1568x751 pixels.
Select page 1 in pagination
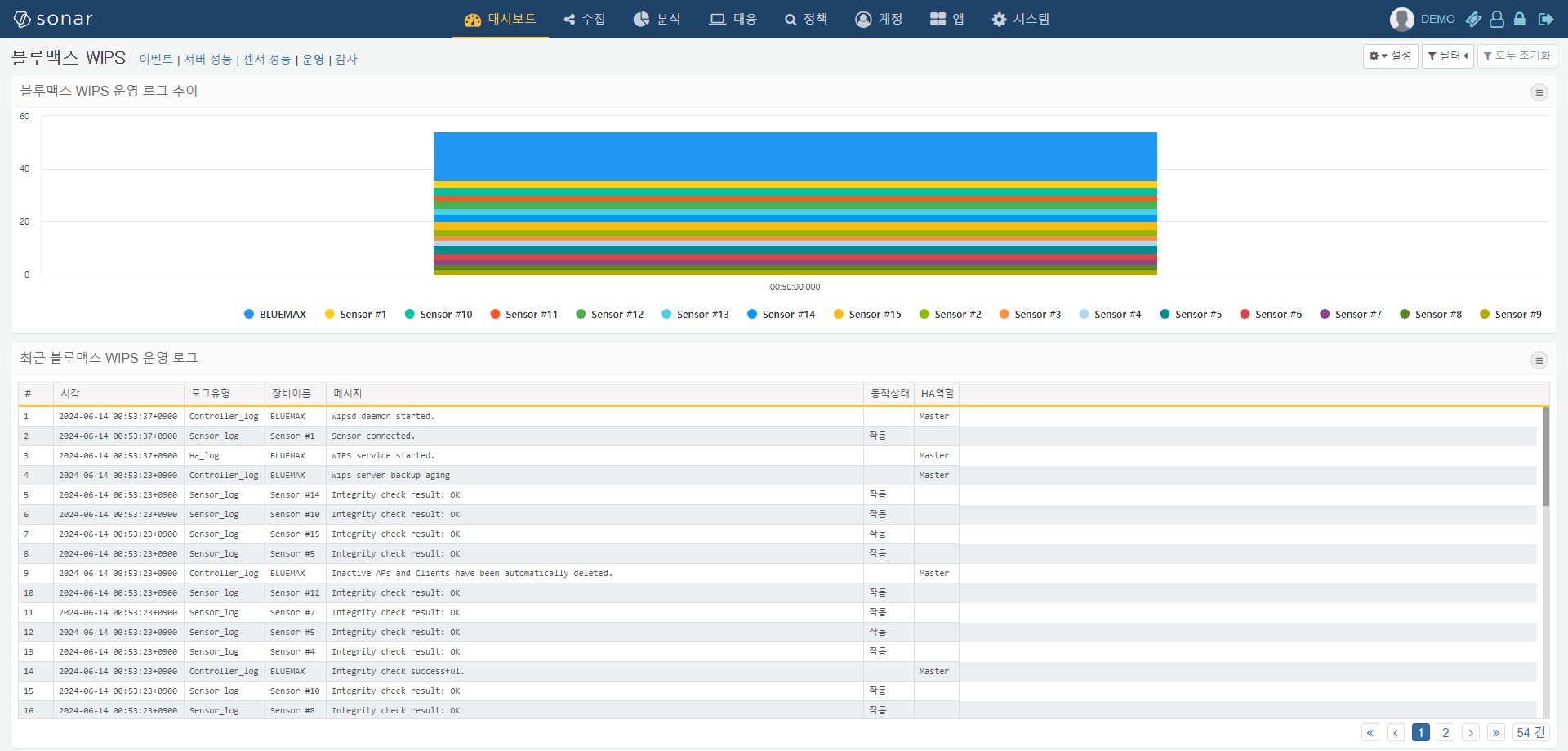coord(1421,732)
